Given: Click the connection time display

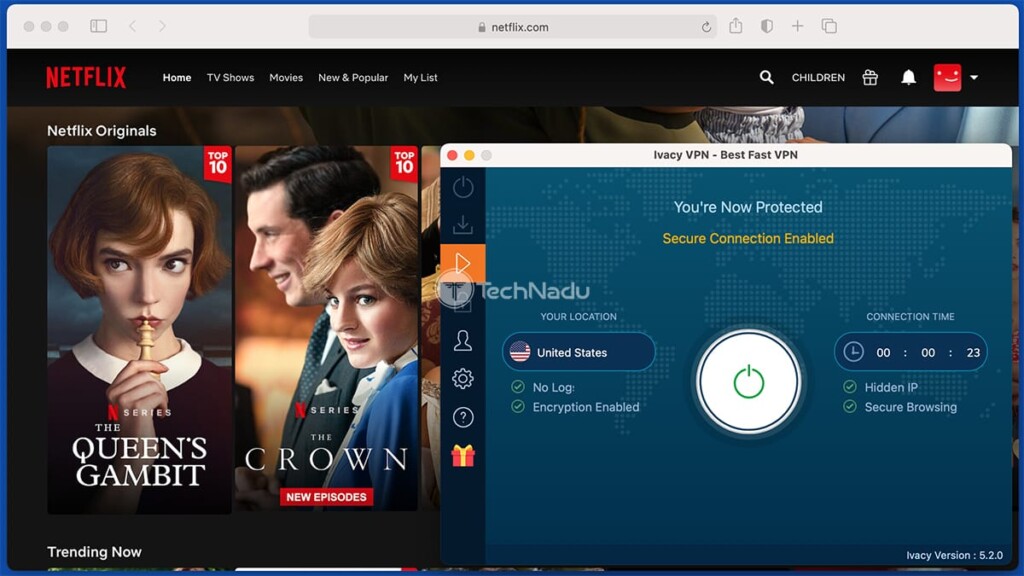Looking at the screenshot, I should tap(910, 353).
